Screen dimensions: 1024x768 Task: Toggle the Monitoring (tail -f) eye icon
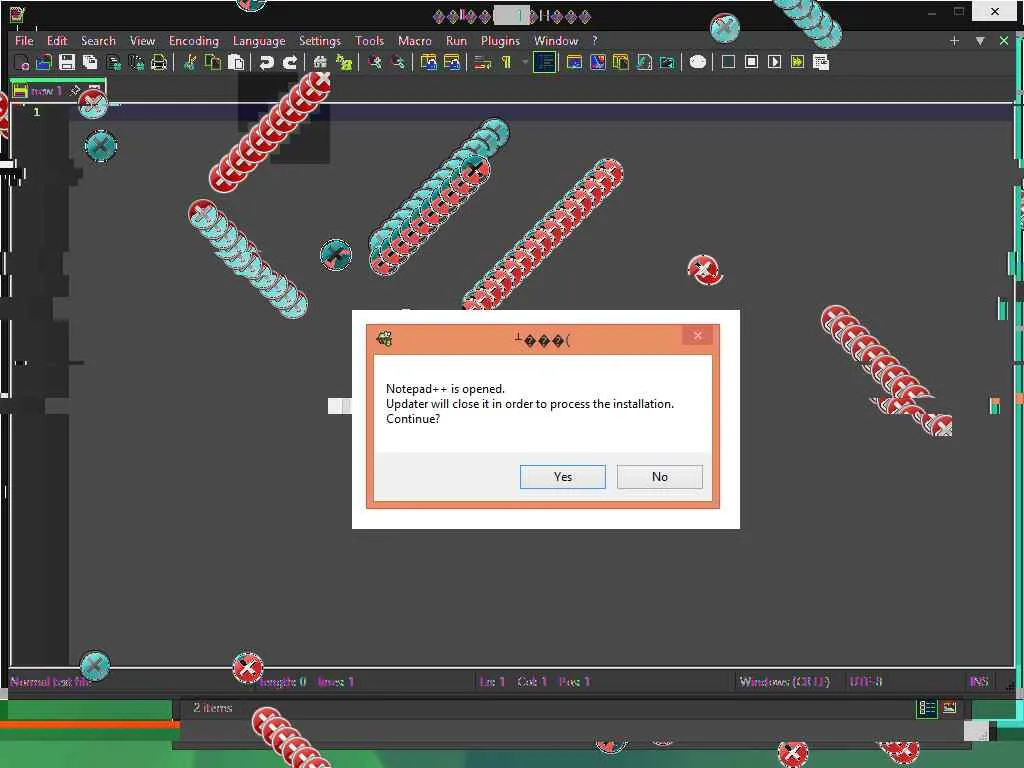coord(697,62)
